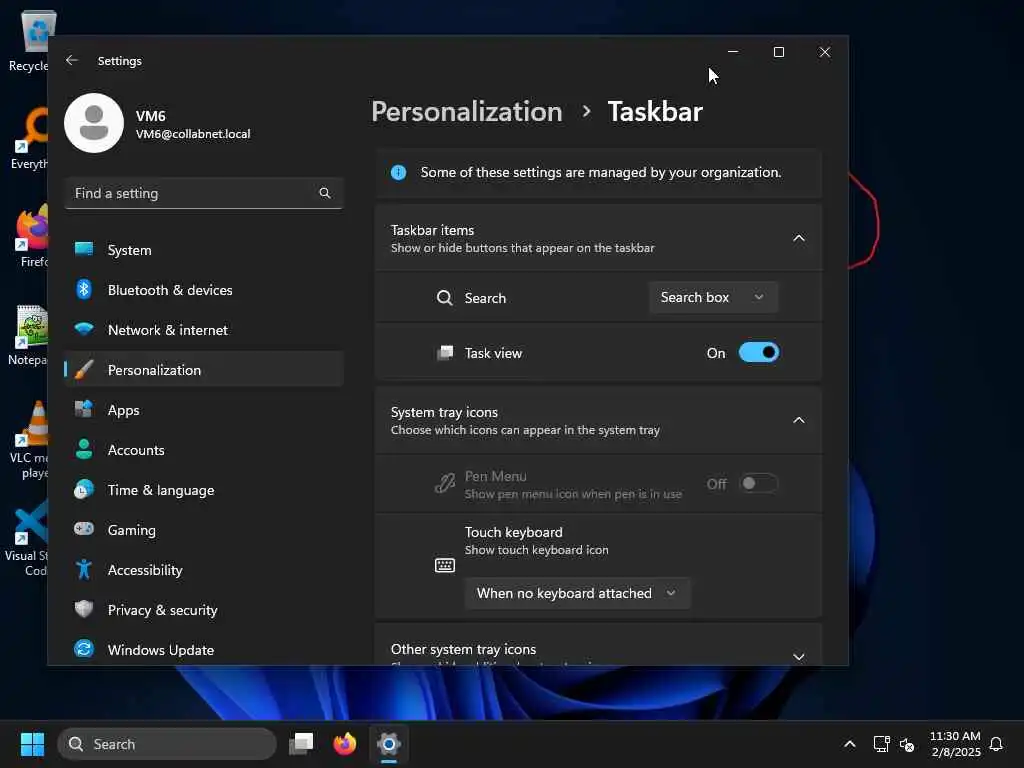The width and height of the screenshot is (1024, 768).
Task: Open the System settings category
Action: pyautogui.click(x=204, y=249)
